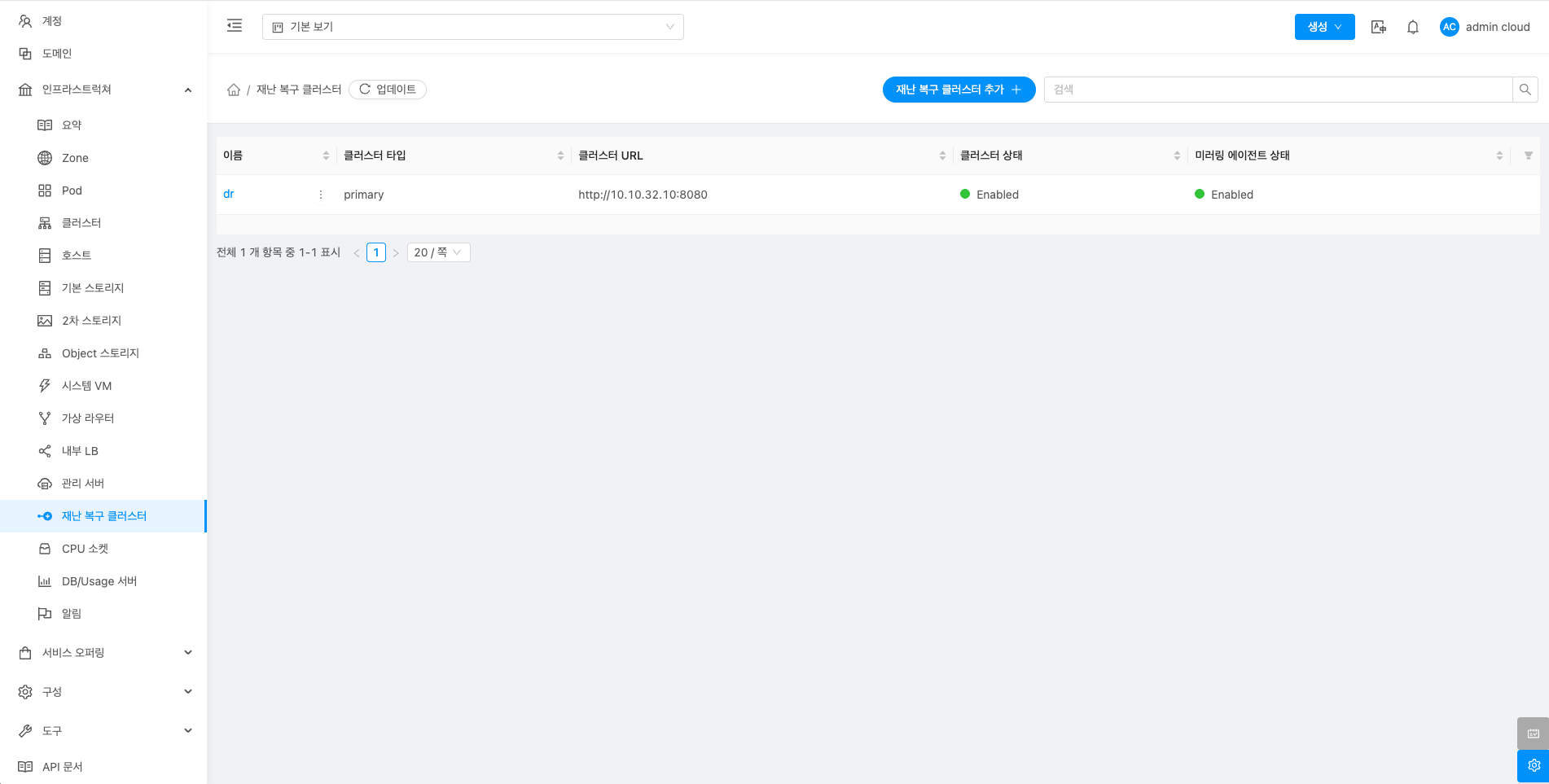Click the search magnifier icon
Viewport: 1549px width, 784px height.
(x=1525, y=90)
